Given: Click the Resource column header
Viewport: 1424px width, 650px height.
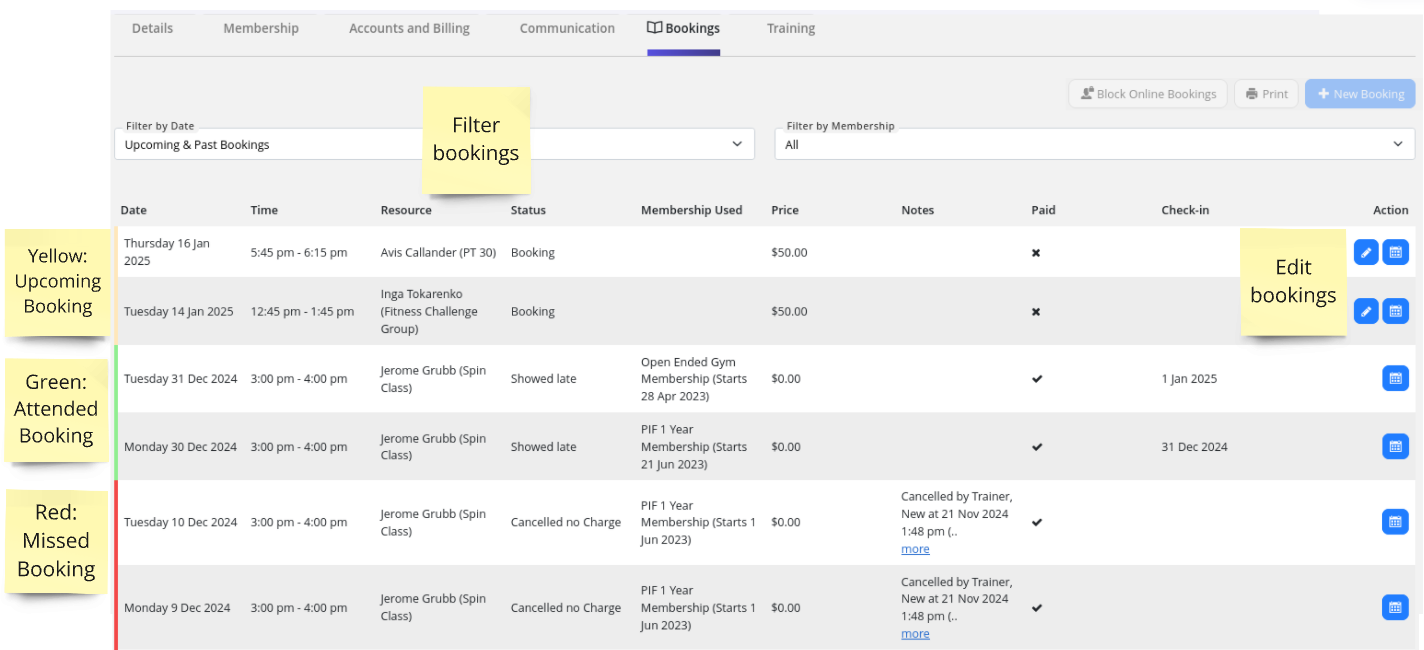Looking at the screenshot, I should 406,210.
